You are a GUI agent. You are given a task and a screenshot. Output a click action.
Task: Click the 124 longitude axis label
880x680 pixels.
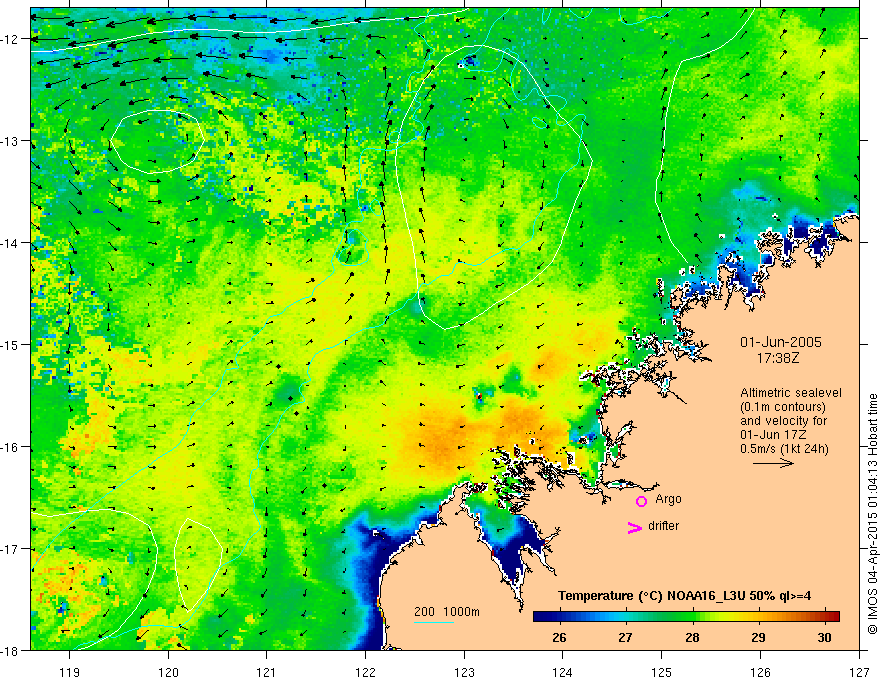coord(563,672)
